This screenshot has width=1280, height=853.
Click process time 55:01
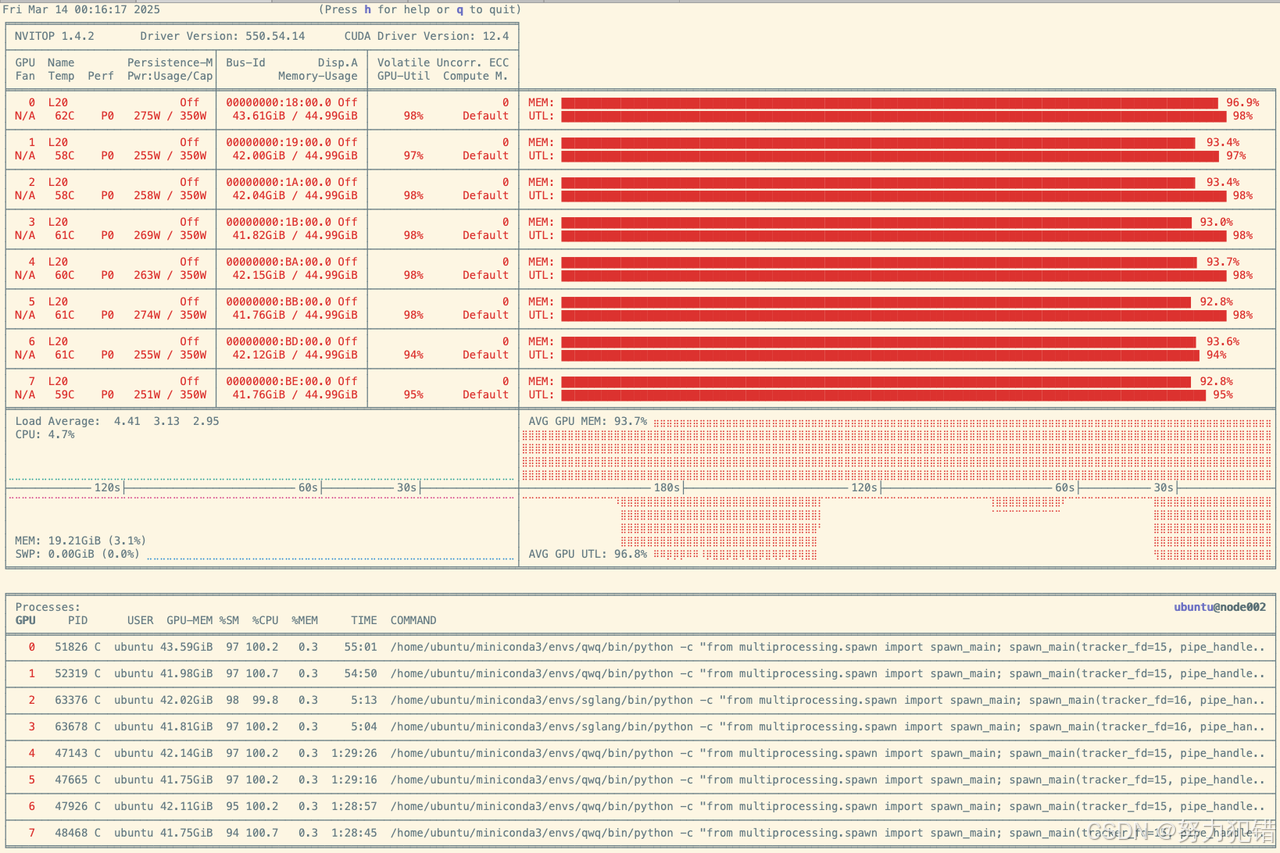tap(360, 647)
